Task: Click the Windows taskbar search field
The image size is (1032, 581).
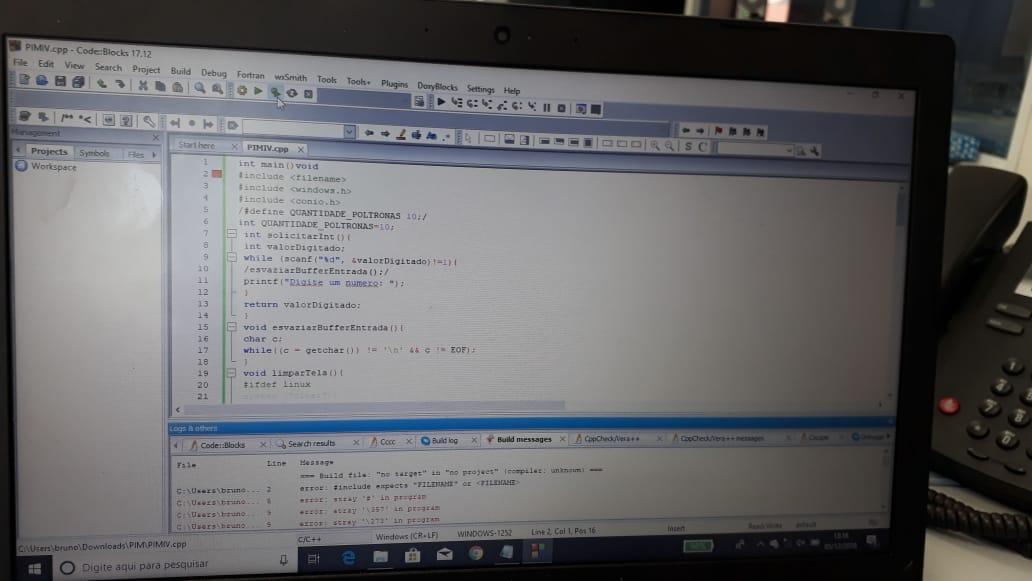Action: 174,565
